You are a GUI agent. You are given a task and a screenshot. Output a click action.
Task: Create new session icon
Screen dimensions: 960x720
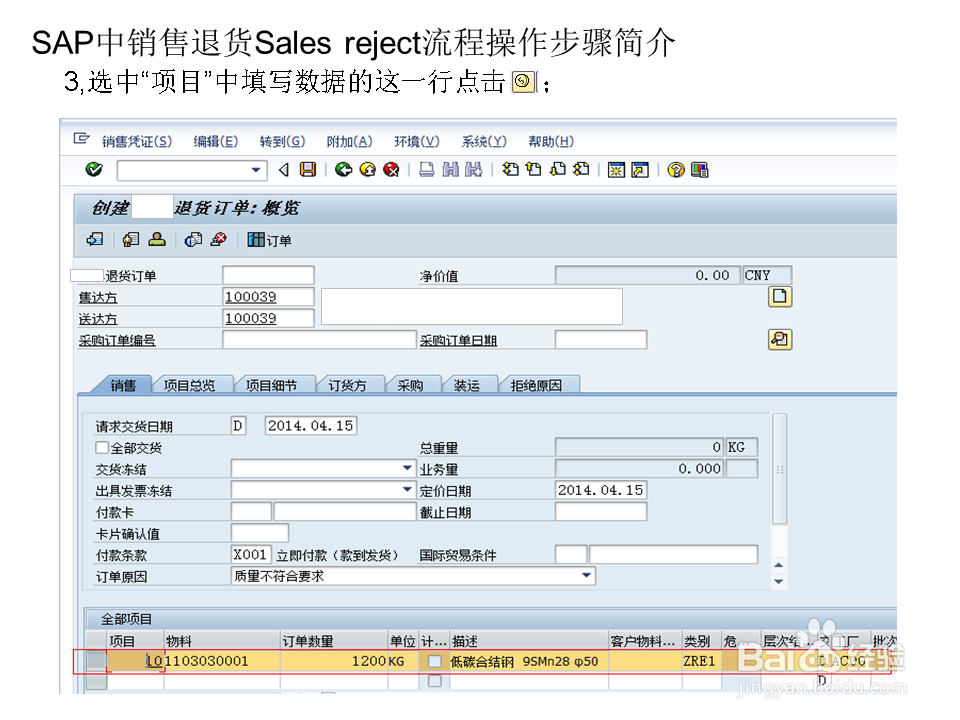[617, 170]
